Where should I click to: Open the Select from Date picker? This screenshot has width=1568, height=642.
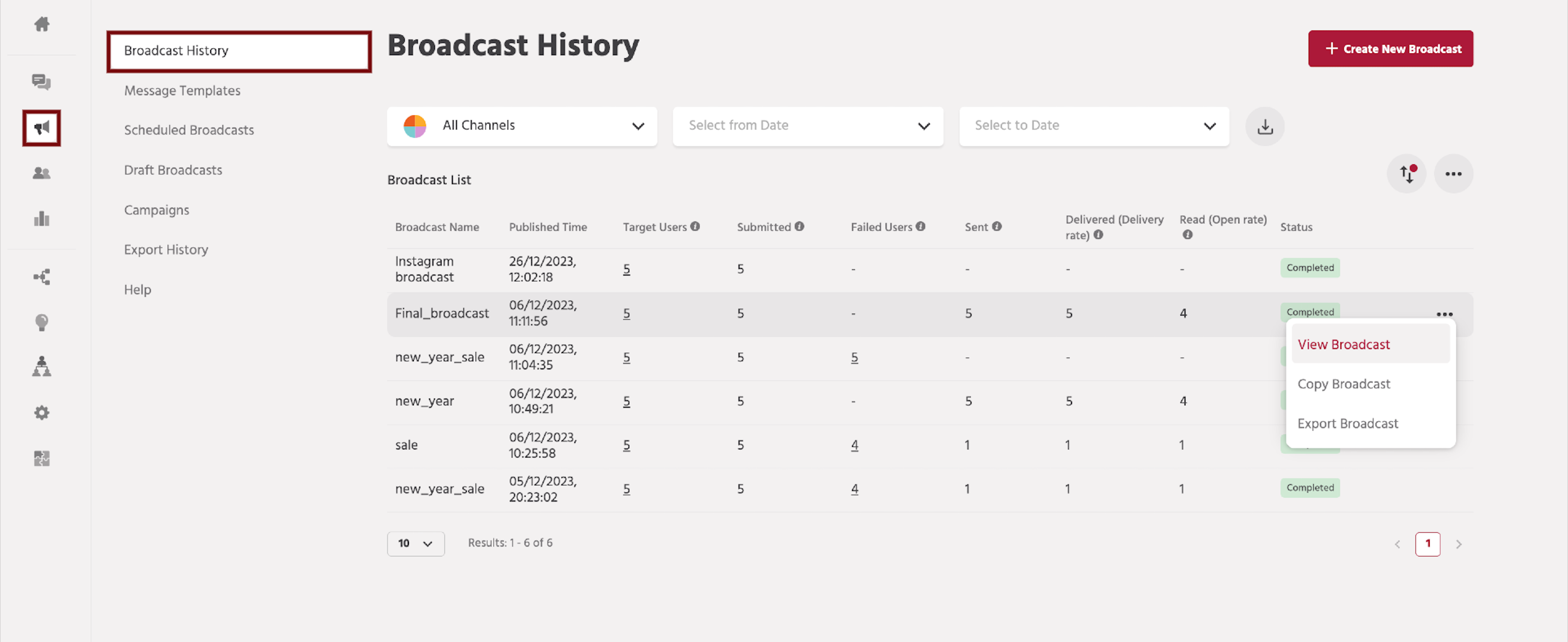point(807,126)
